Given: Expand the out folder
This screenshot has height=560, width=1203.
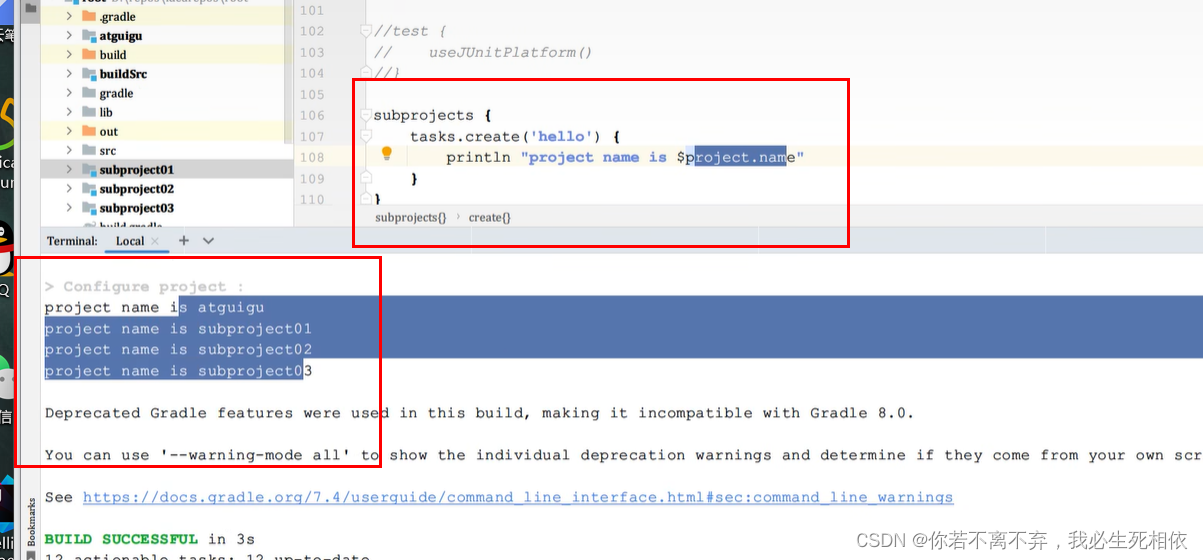Looking at the screenshot, I should (x=69, y=131).
